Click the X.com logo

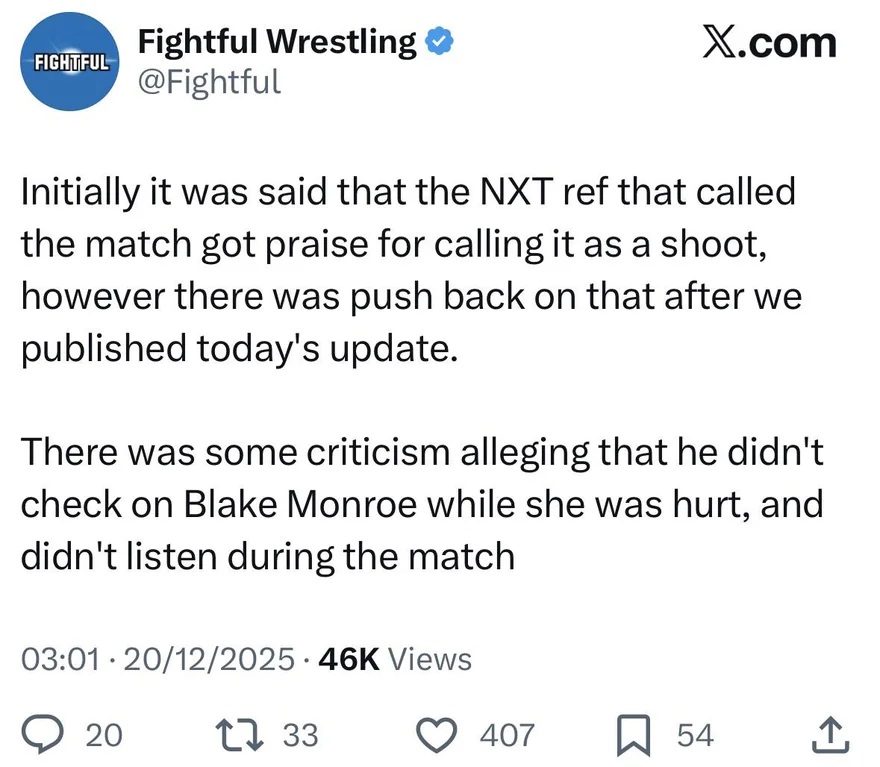tap(769, 43)
